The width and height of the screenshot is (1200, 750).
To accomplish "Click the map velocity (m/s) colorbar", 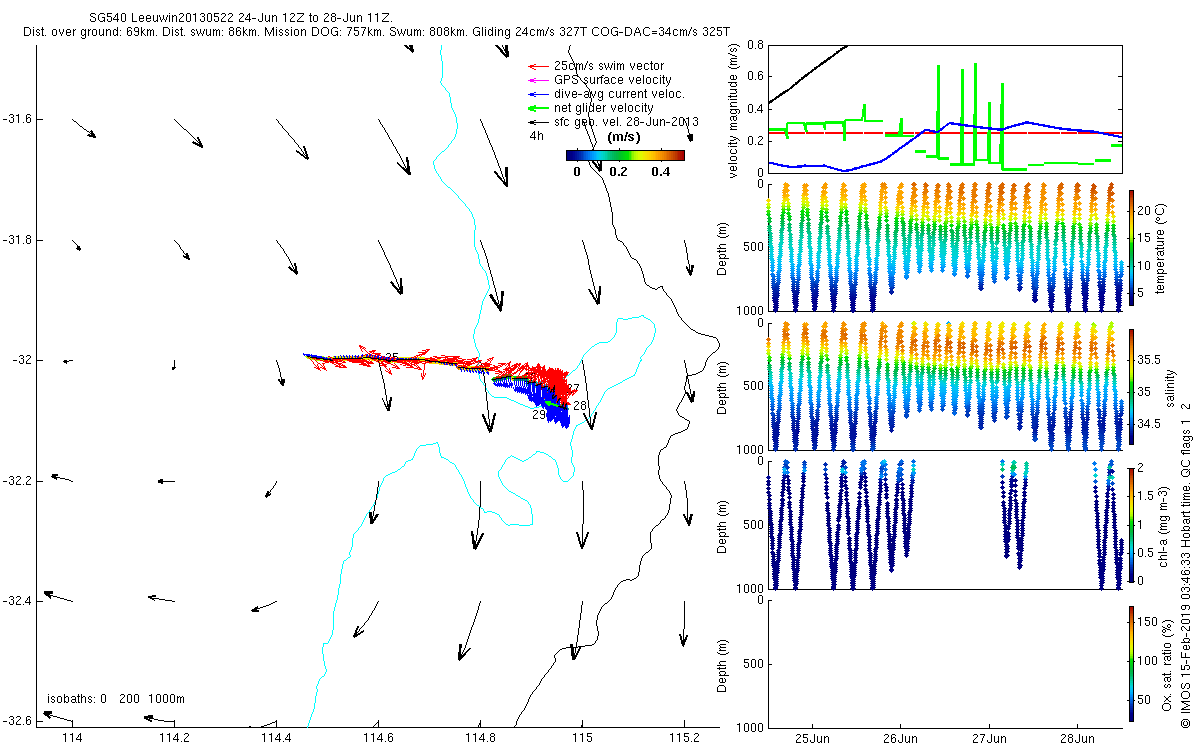I will pos(625,155).
